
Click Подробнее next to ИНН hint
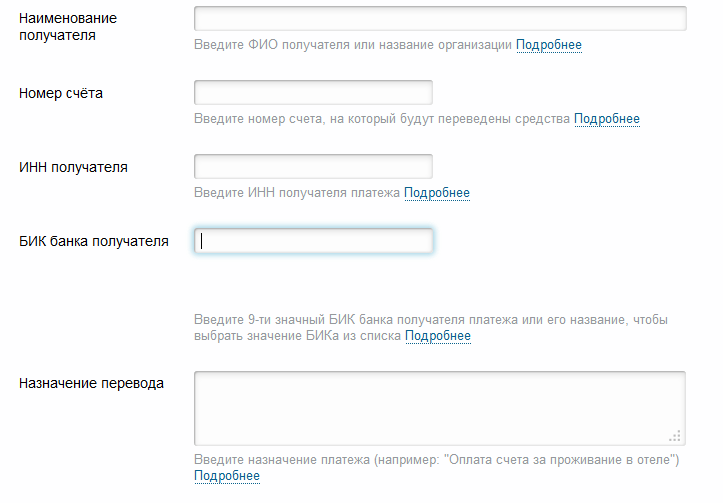coord(437,193)
